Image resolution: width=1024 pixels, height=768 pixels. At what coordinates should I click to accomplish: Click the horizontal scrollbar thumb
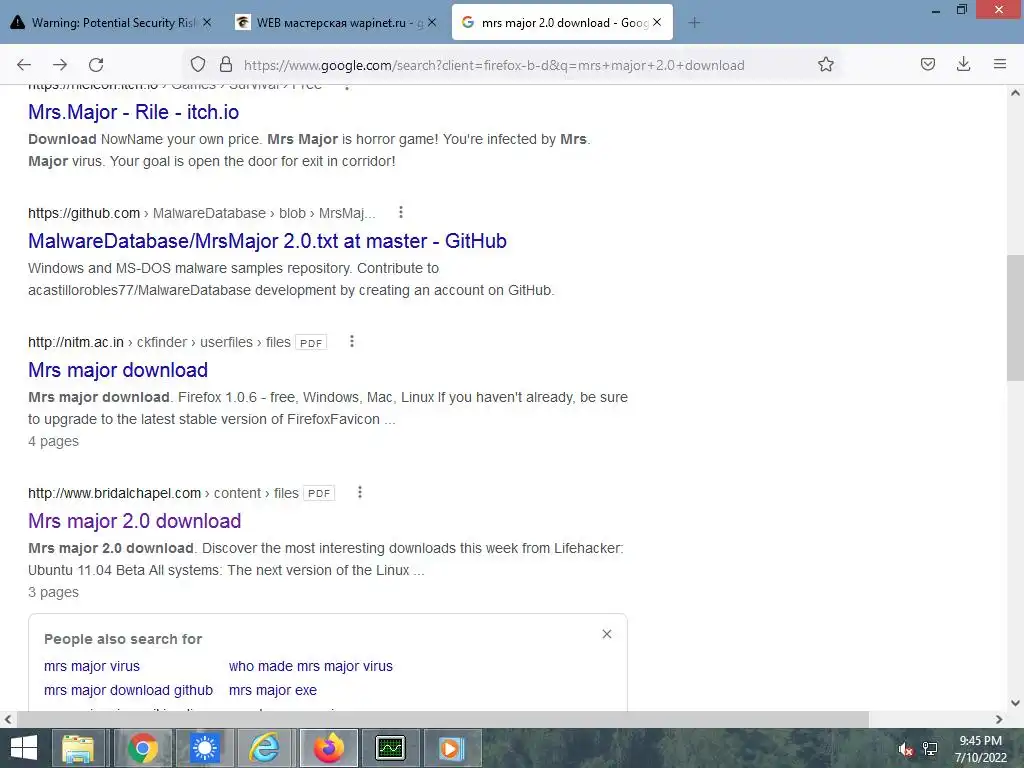click(442, 719)
